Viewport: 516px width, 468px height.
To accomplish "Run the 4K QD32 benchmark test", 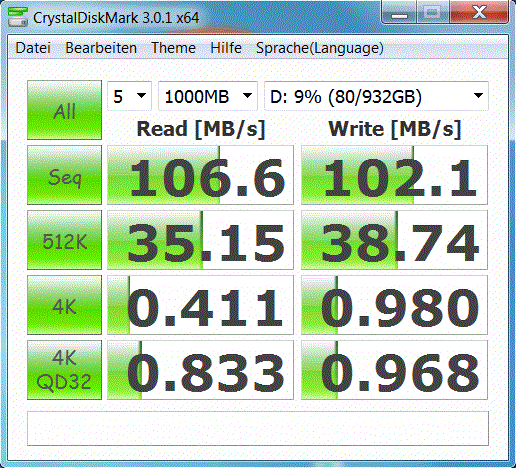I will (64, 370).
